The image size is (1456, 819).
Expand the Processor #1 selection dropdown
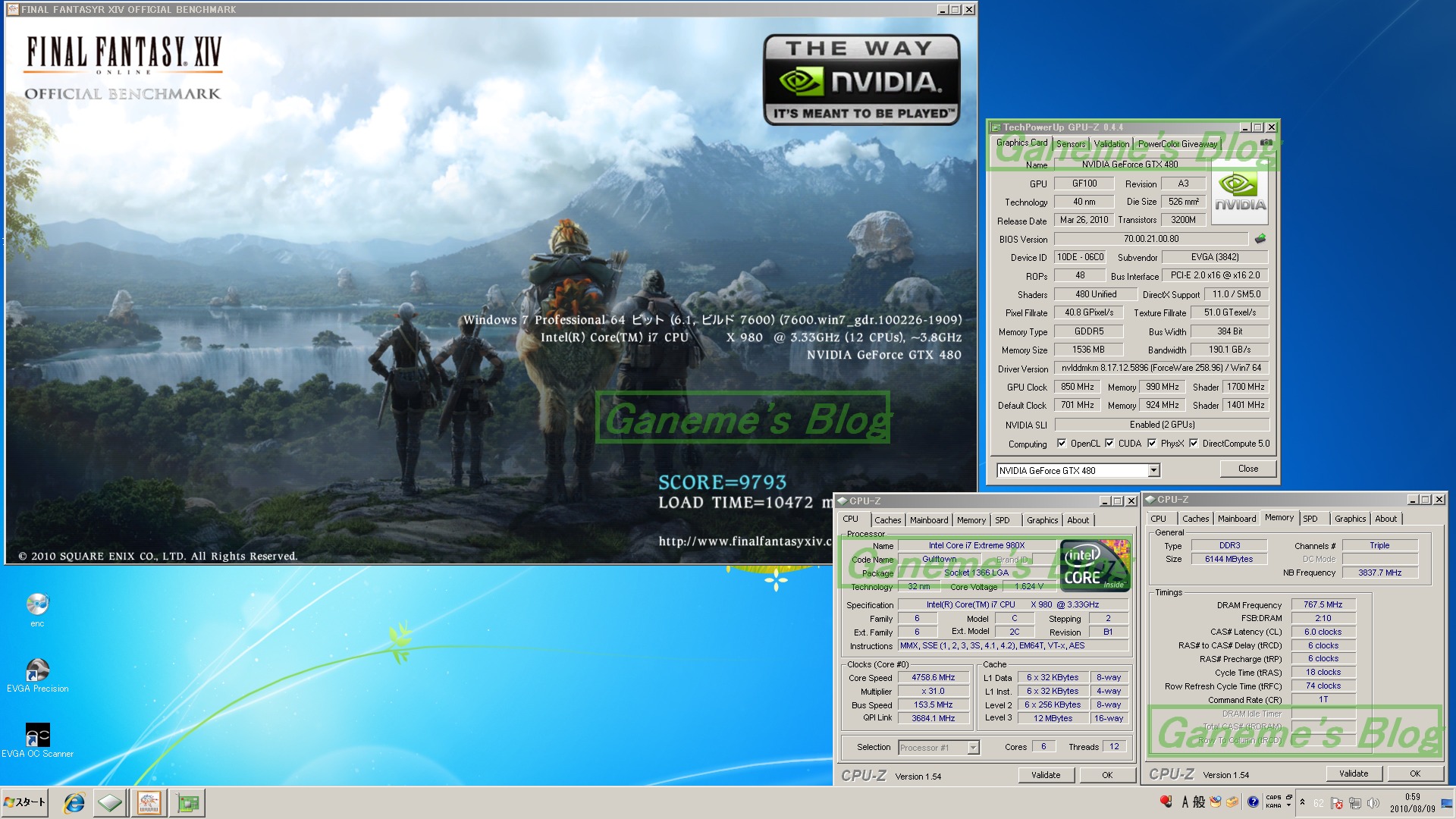coord(973,748)
